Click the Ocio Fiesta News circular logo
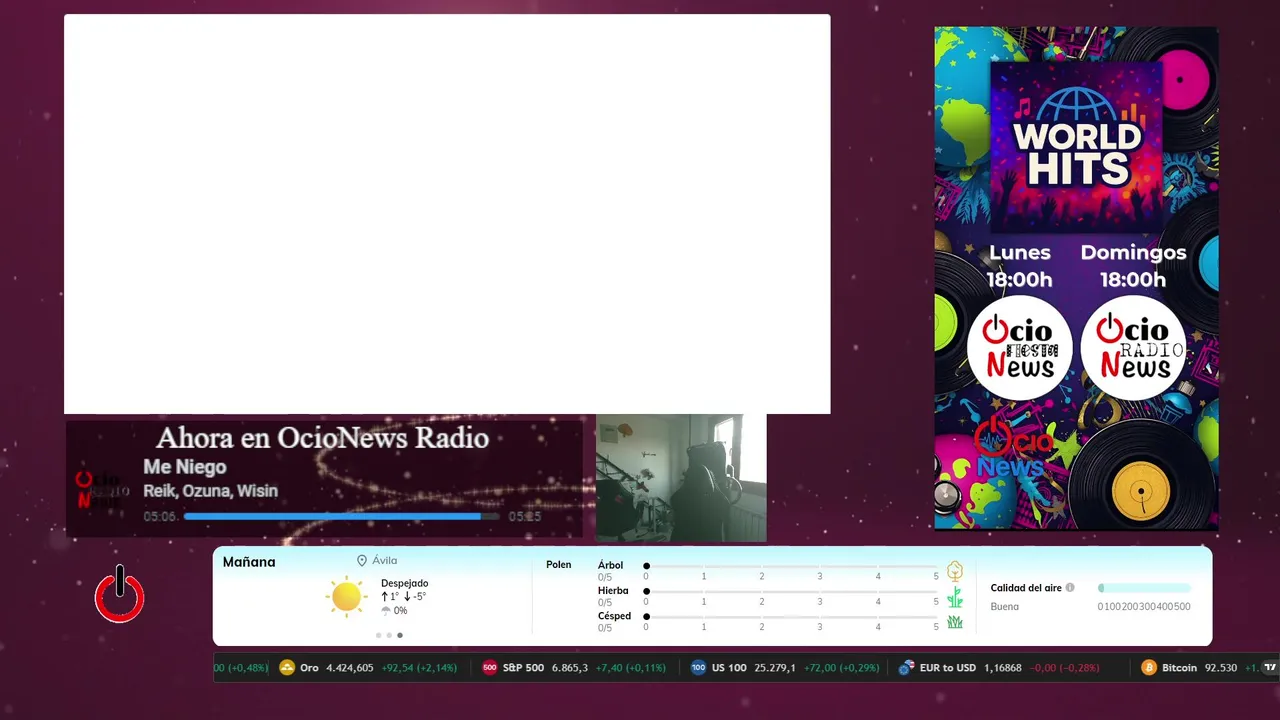Viewport: 1280px width, 720px height. tap(1019, 348)
